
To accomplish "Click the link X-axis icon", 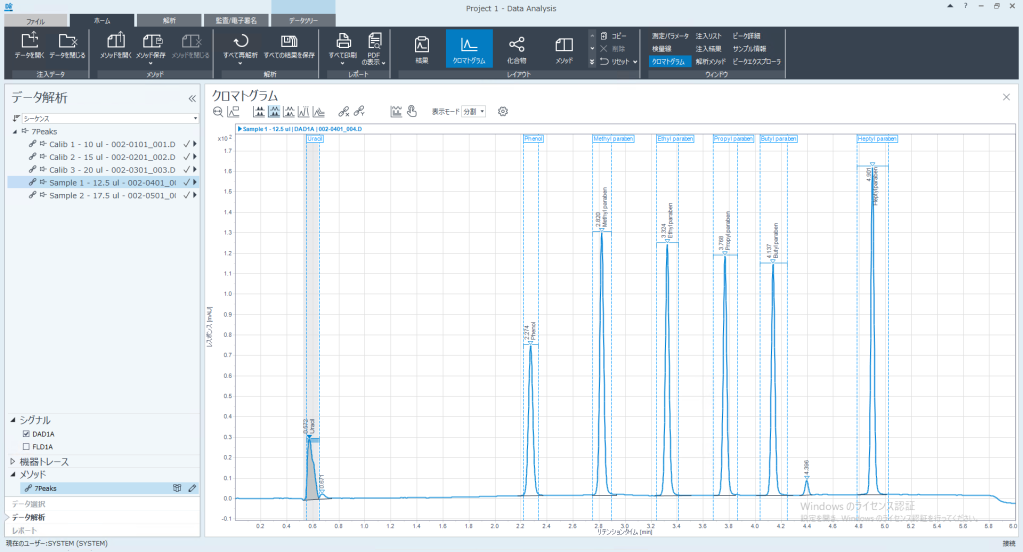I will click(x=344, y=112).
